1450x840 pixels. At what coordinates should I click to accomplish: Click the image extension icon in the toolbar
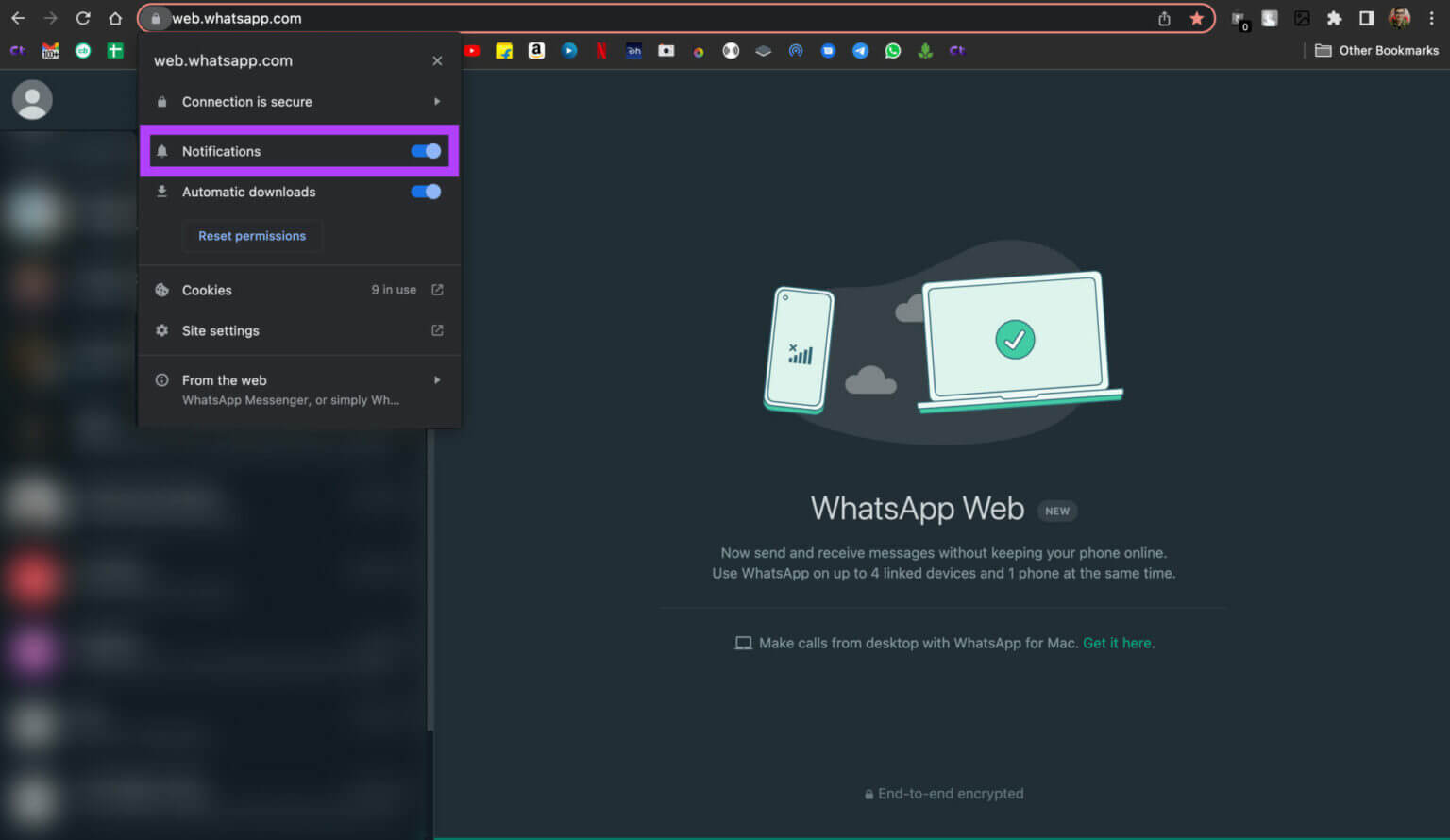tap(1302, 18)
